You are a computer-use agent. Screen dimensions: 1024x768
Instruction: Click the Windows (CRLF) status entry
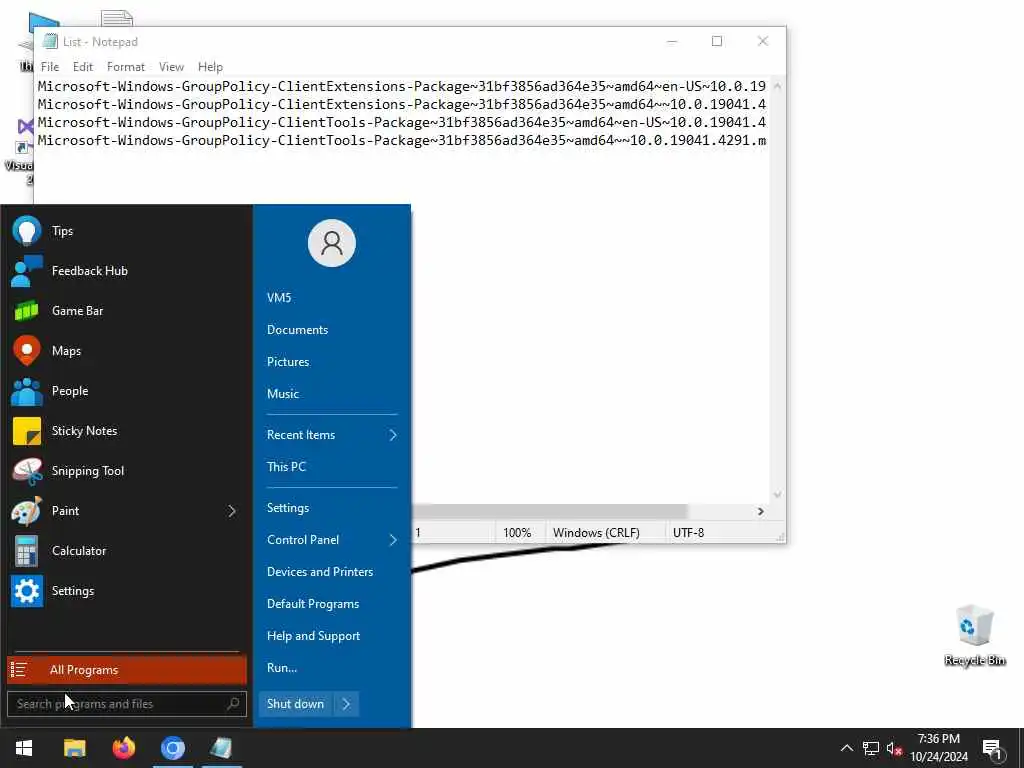click(596, 533)
